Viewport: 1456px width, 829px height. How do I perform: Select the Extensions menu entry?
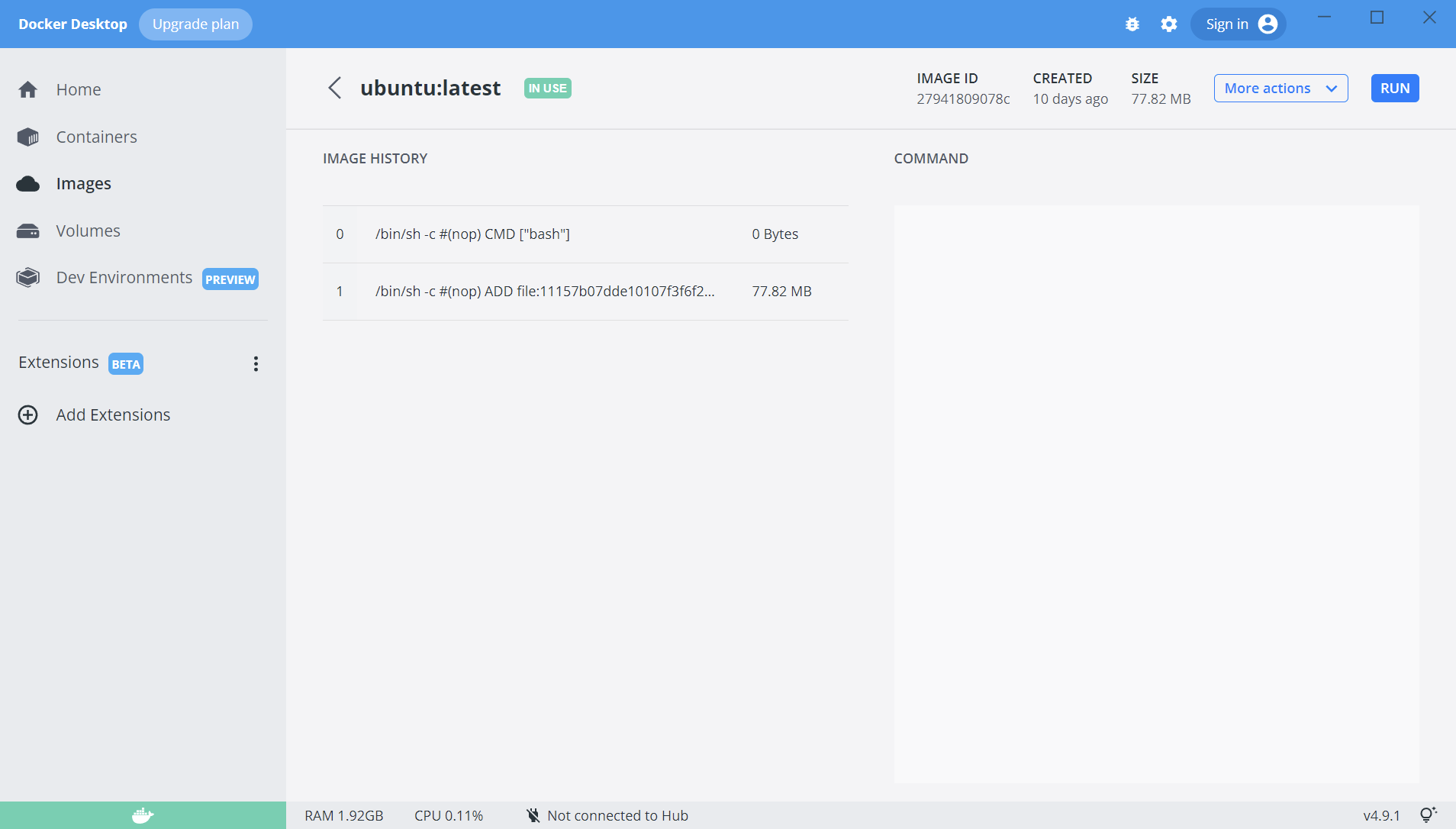point(58,362)
